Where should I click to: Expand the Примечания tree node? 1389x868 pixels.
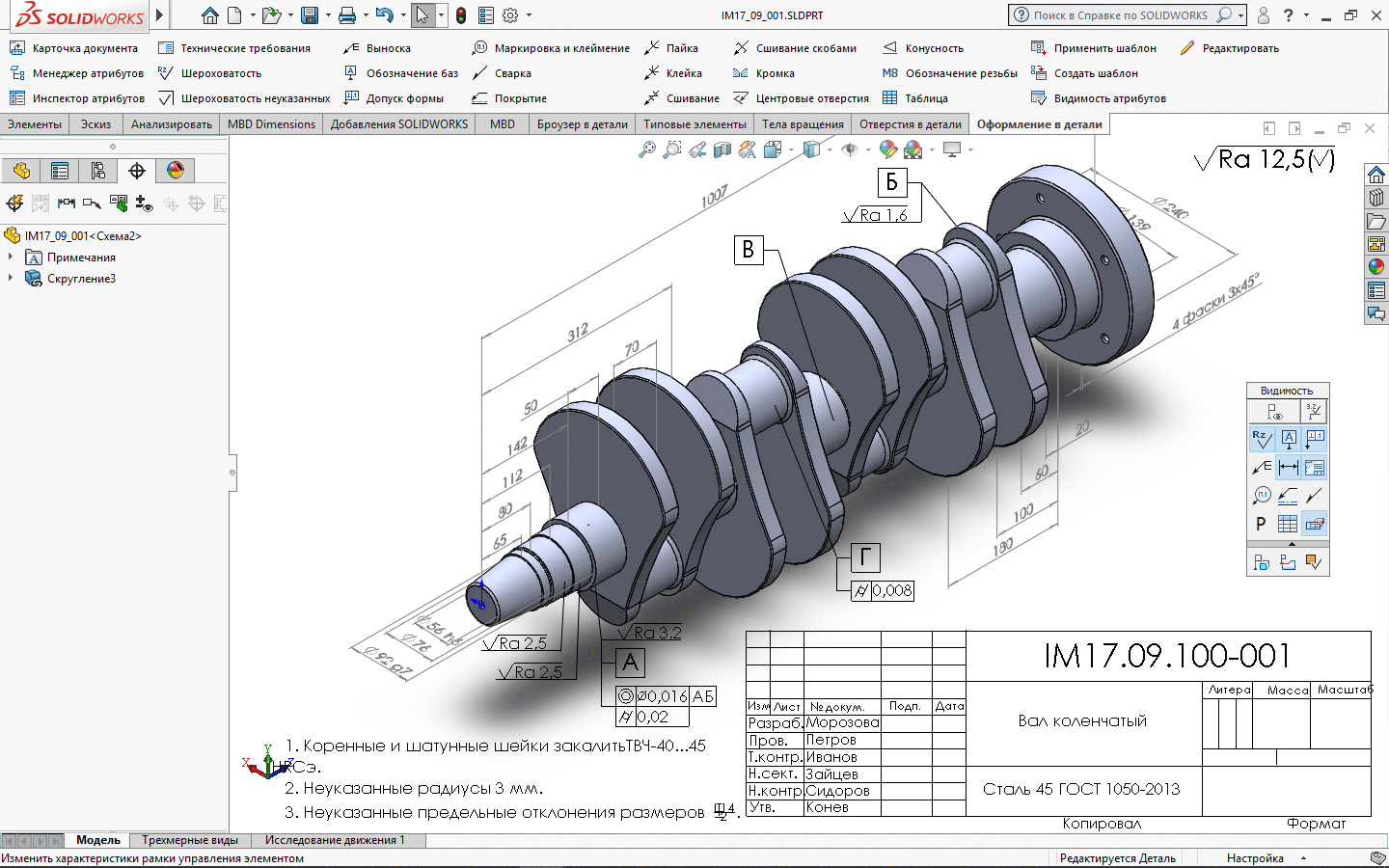[x=11, y=258]
